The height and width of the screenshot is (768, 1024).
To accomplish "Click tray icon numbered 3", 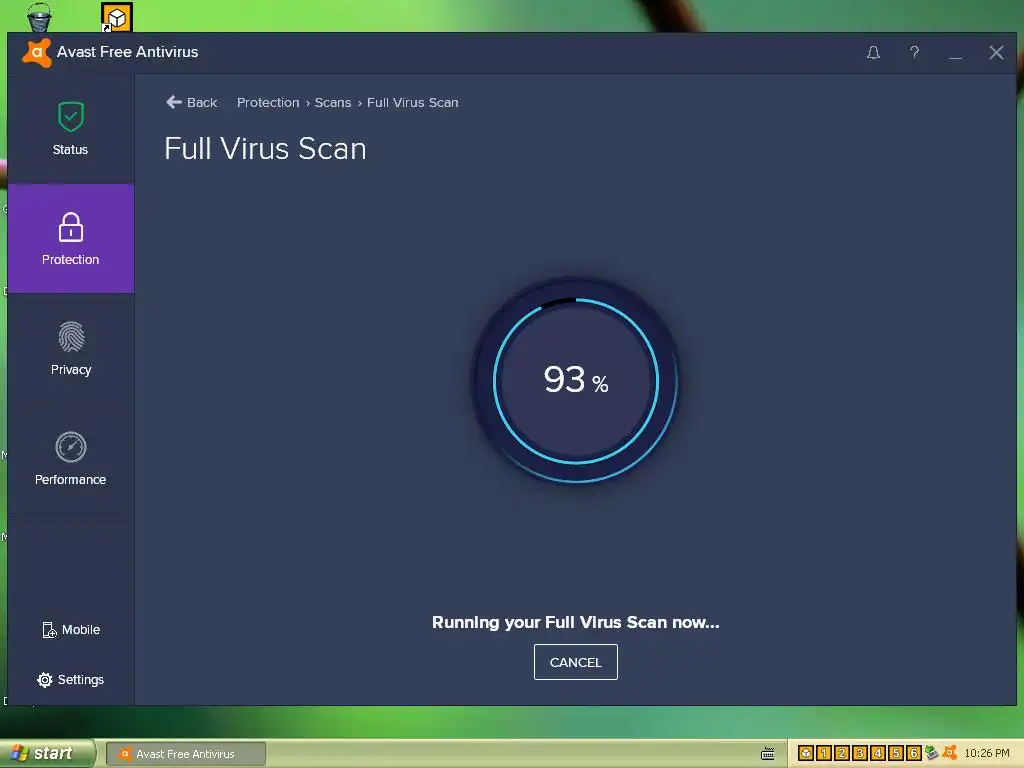I will 860,754.
